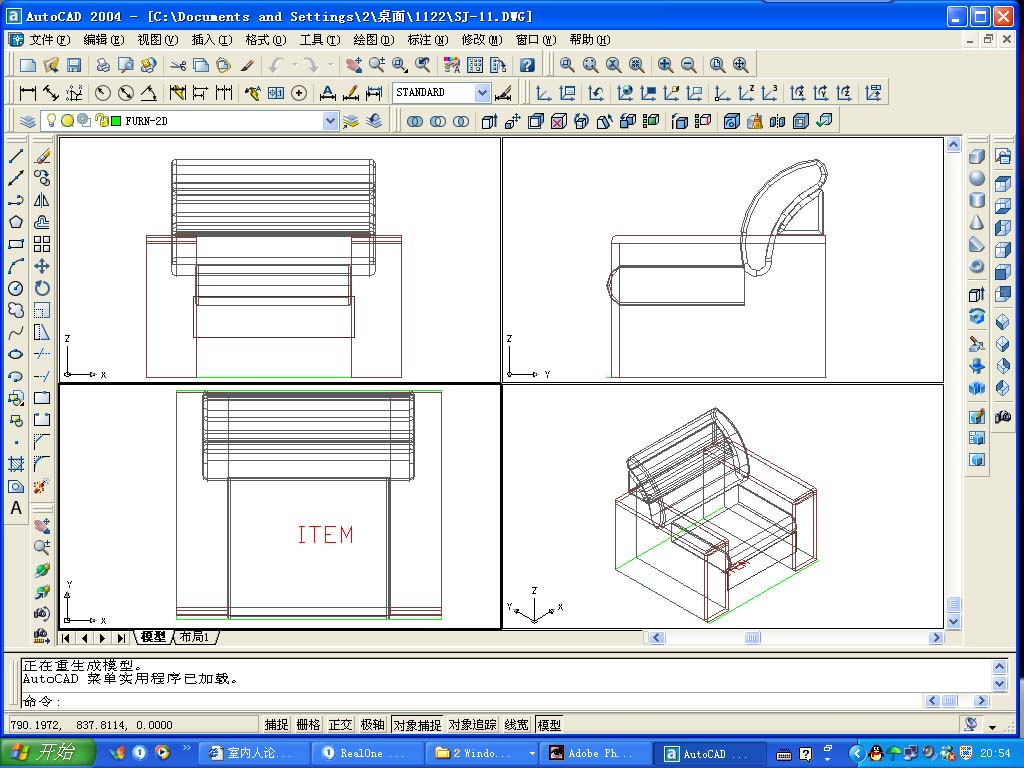Click the Save disk icon
The height and width of the screenshot is (768, 1024).
click(x=74, y=65)
